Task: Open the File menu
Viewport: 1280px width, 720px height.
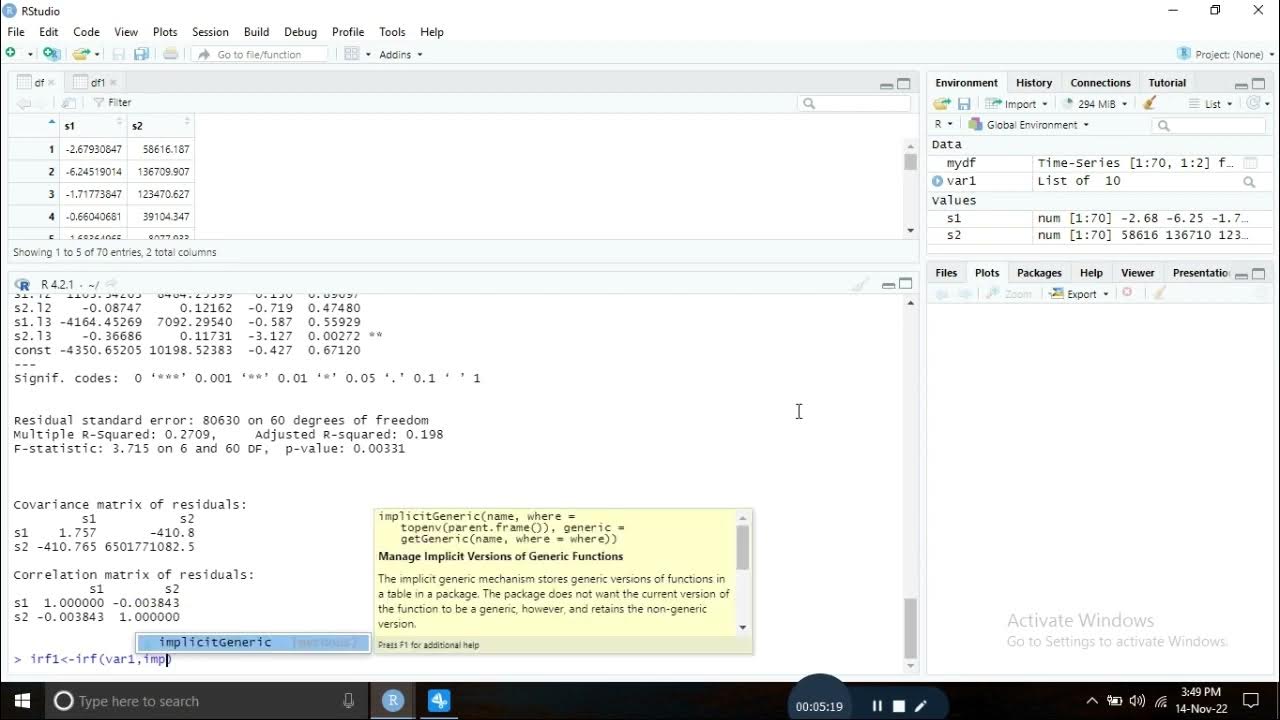Action: pos(16,32)
